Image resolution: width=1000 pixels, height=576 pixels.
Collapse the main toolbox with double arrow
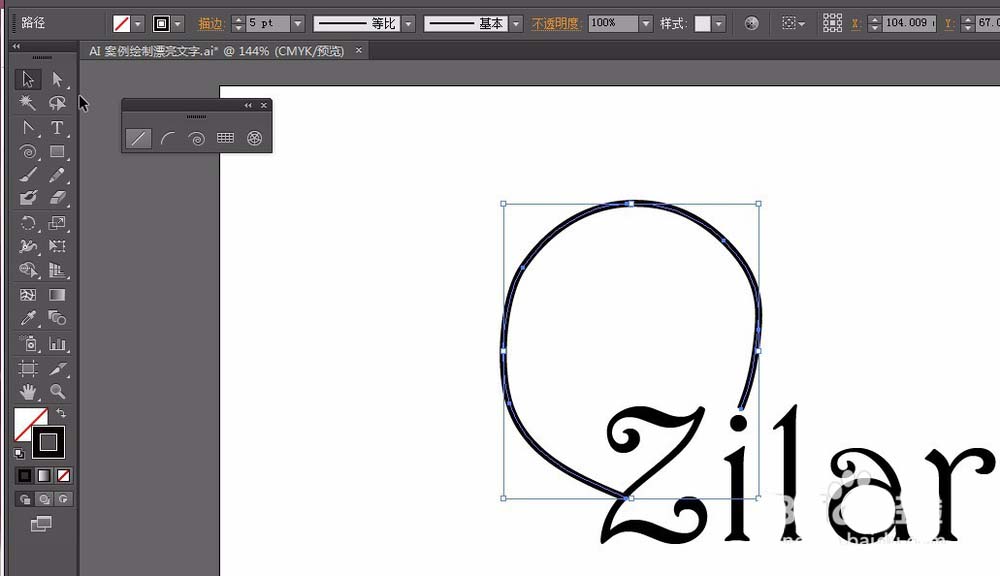16,46
